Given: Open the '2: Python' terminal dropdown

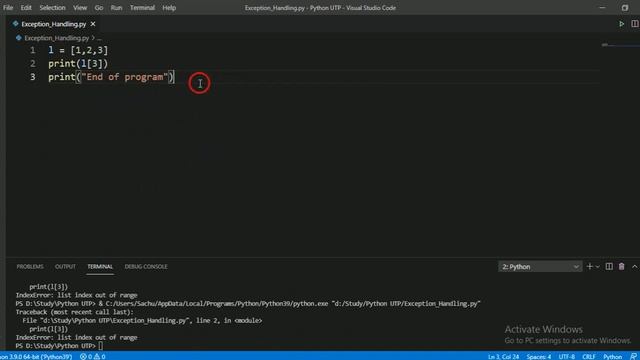Looking at the screenshot, I should [x=540, y=267].
